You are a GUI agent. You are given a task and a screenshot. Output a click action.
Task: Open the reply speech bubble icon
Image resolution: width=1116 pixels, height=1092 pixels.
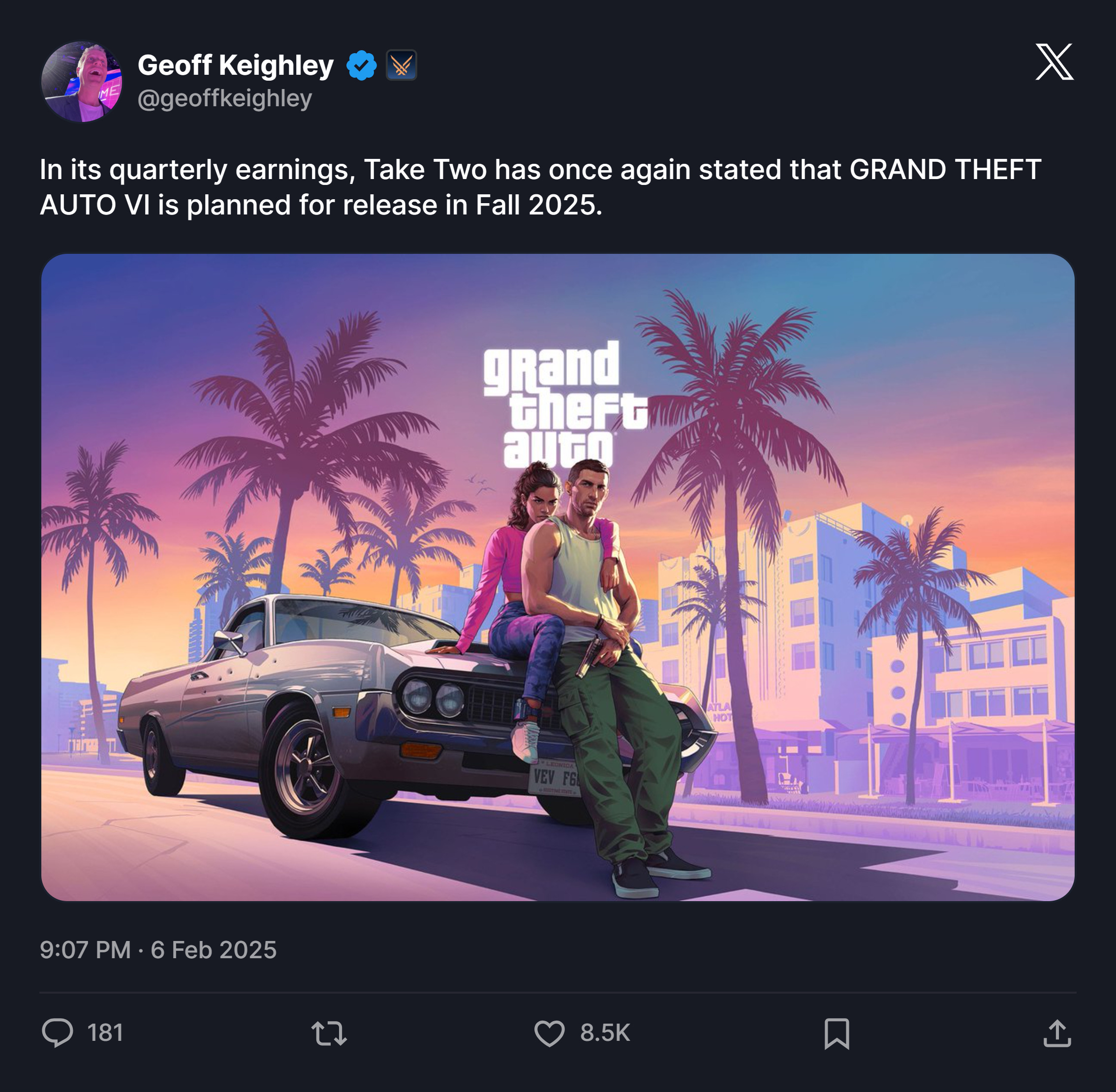pos(58,1033)
